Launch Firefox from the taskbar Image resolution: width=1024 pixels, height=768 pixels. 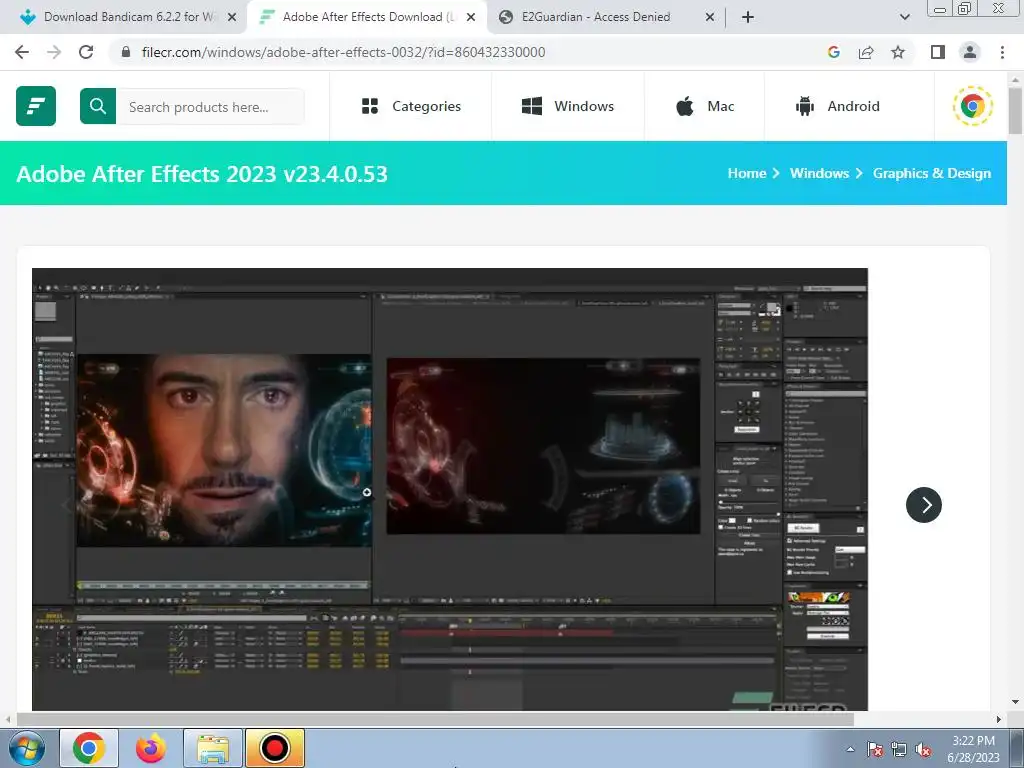[x=151, y=748]
